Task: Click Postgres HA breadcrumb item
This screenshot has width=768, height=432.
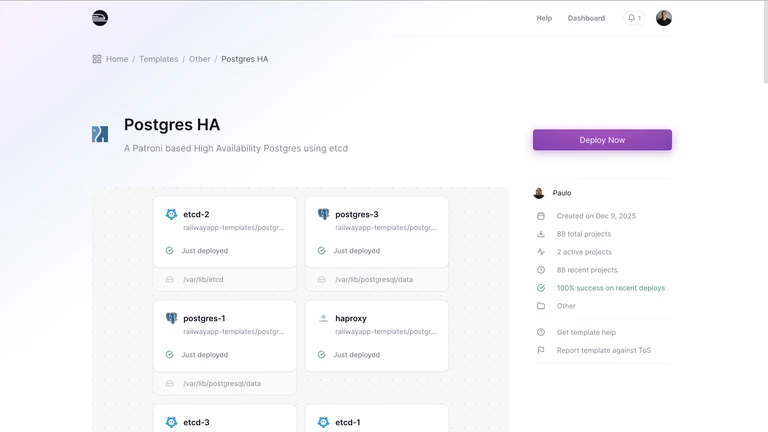Action: 245,59
